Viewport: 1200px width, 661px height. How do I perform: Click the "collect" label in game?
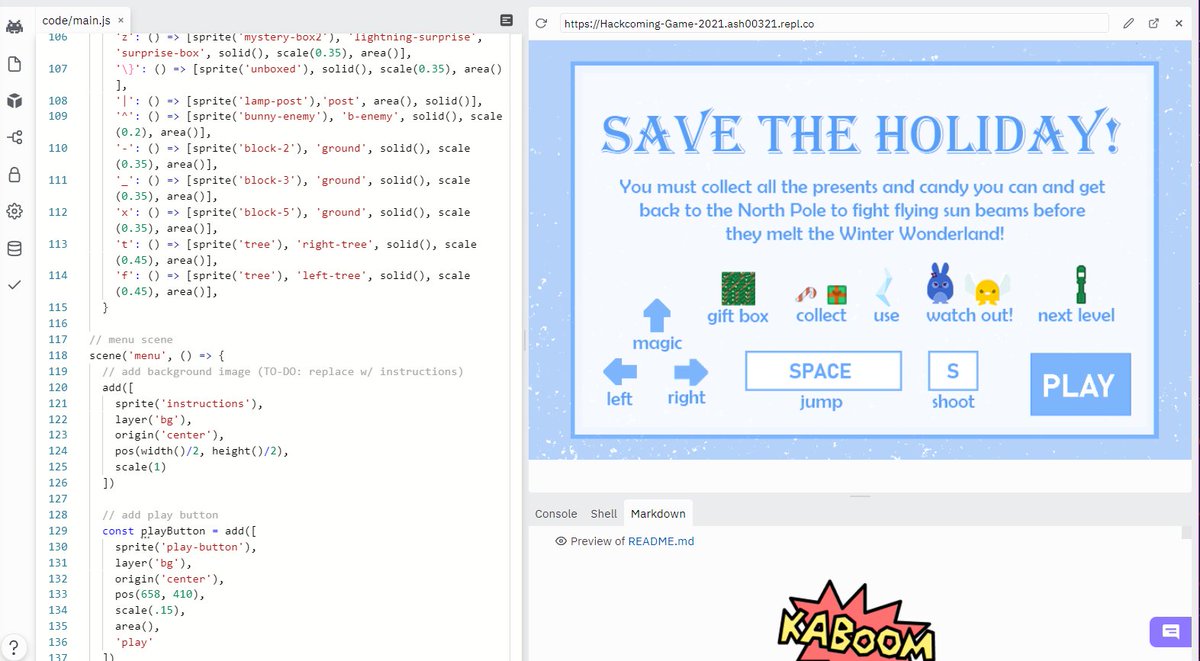(821, 315)
